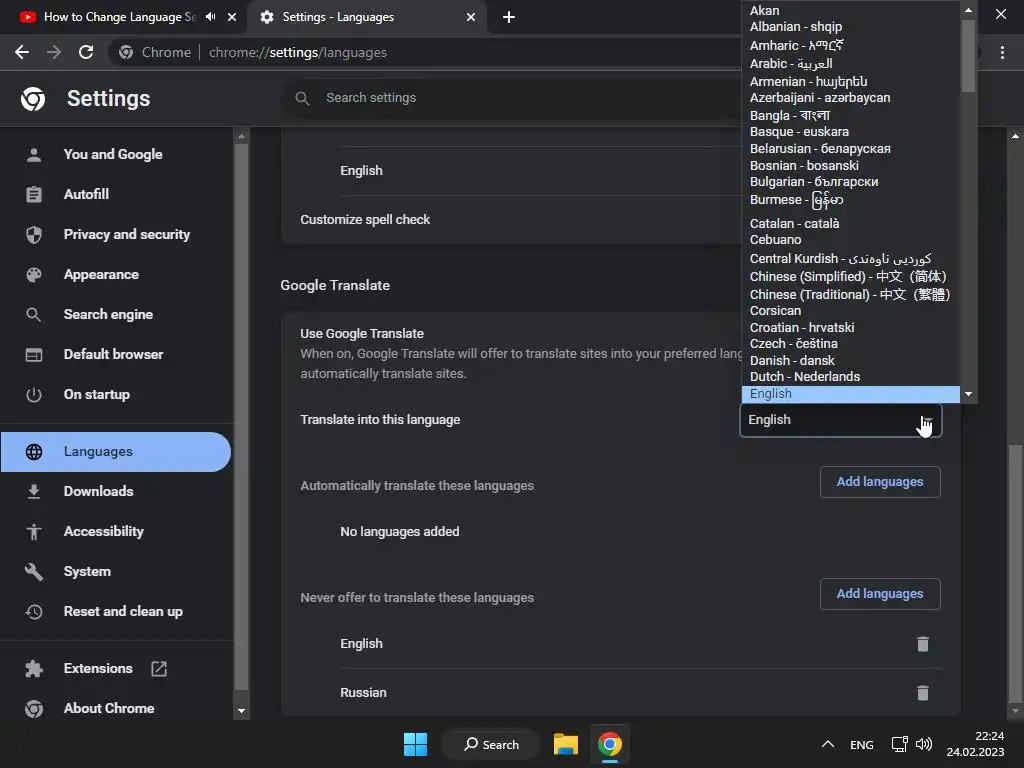Click the System wrench icon
Screen dimensions: 1024x768
pyautogui.click(x=33, y=571)
